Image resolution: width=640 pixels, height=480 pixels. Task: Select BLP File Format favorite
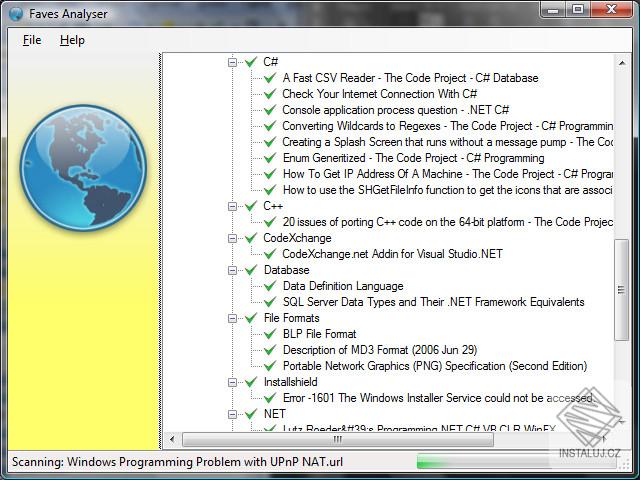click(x=319, y=334)
